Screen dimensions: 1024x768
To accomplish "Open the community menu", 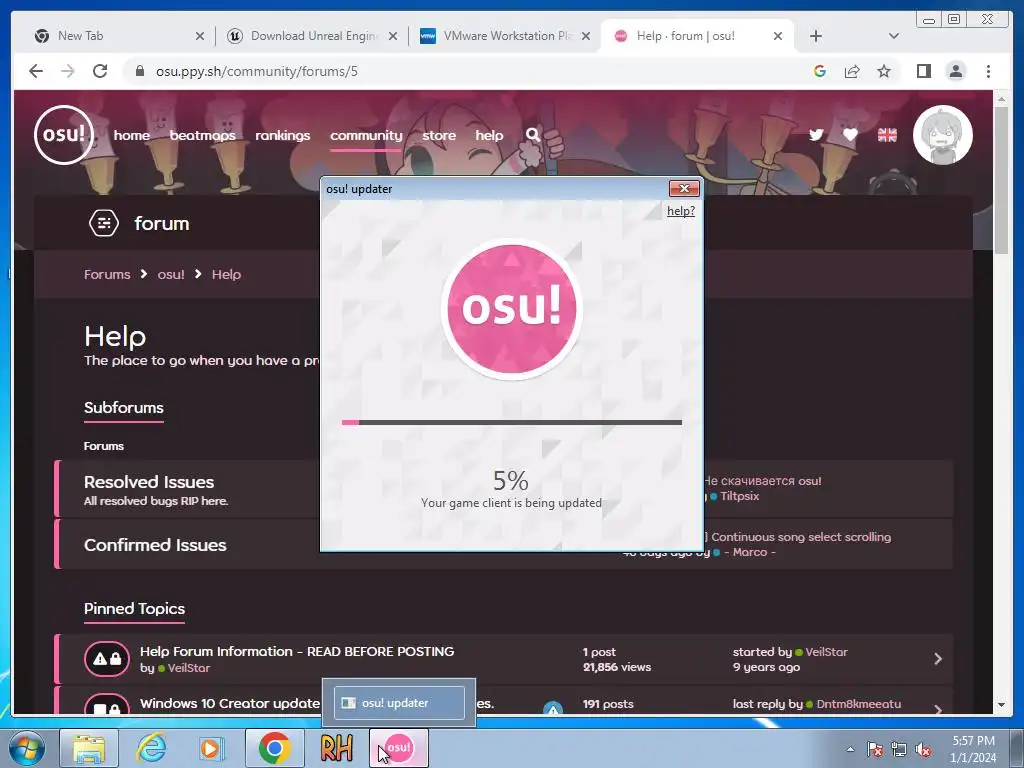I will pyautogui.click(x=366, y=135).
